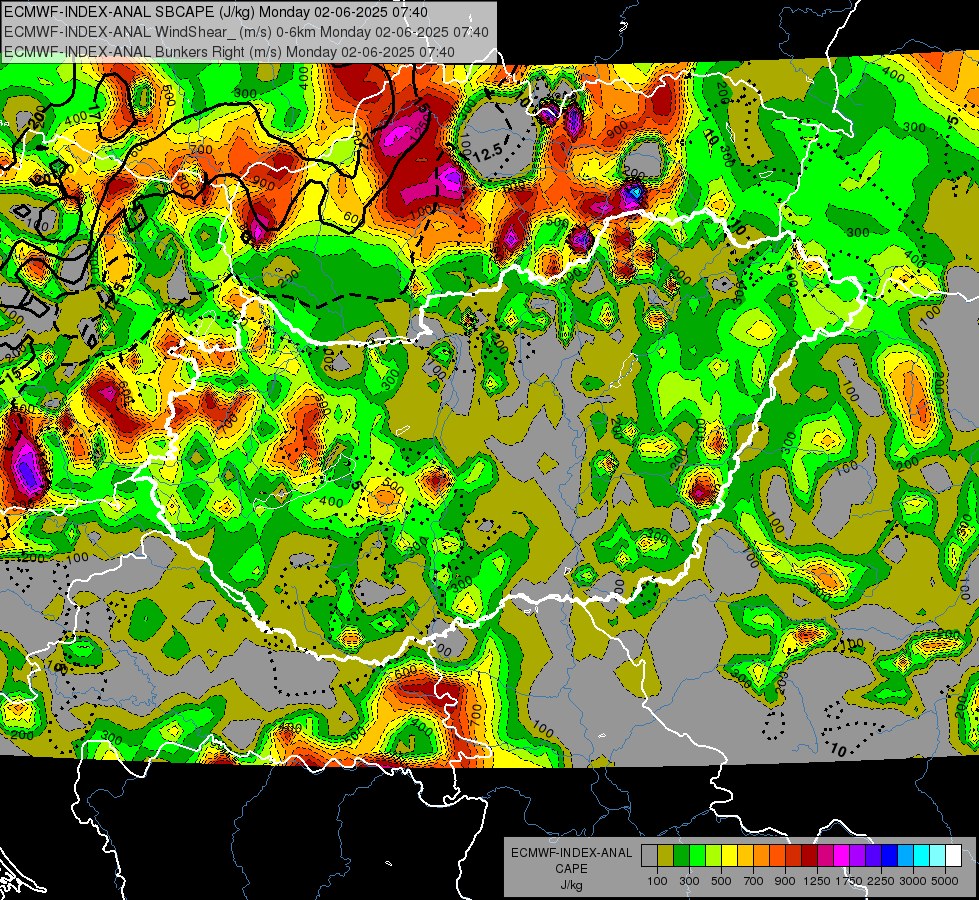Select the purple swatch right of 1750
979x900 pixels.
pos(858,856)
